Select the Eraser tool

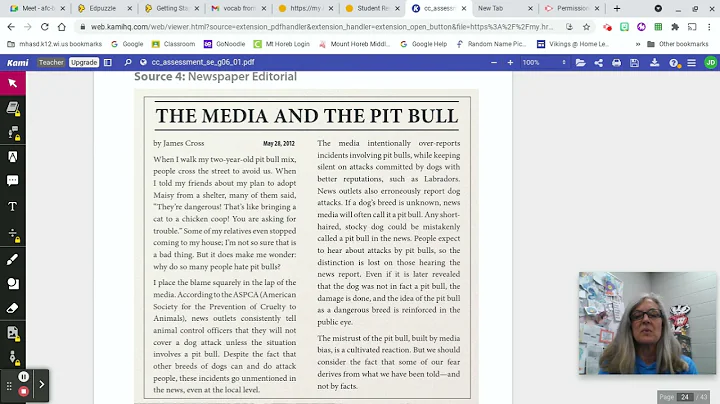click(12, 308)
